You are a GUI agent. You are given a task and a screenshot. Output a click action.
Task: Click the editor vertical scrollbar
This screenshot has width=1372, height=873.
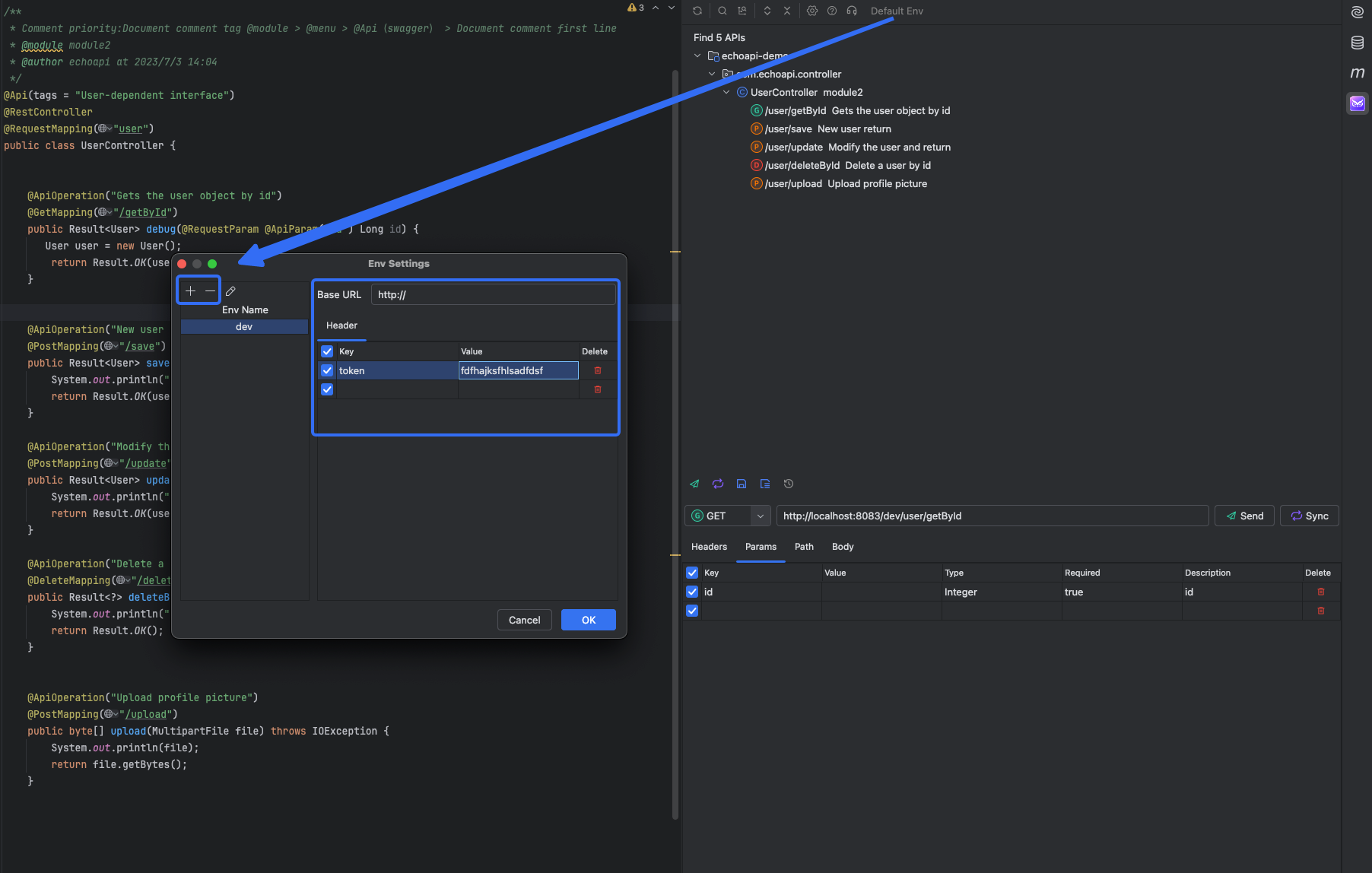point(675,445)
